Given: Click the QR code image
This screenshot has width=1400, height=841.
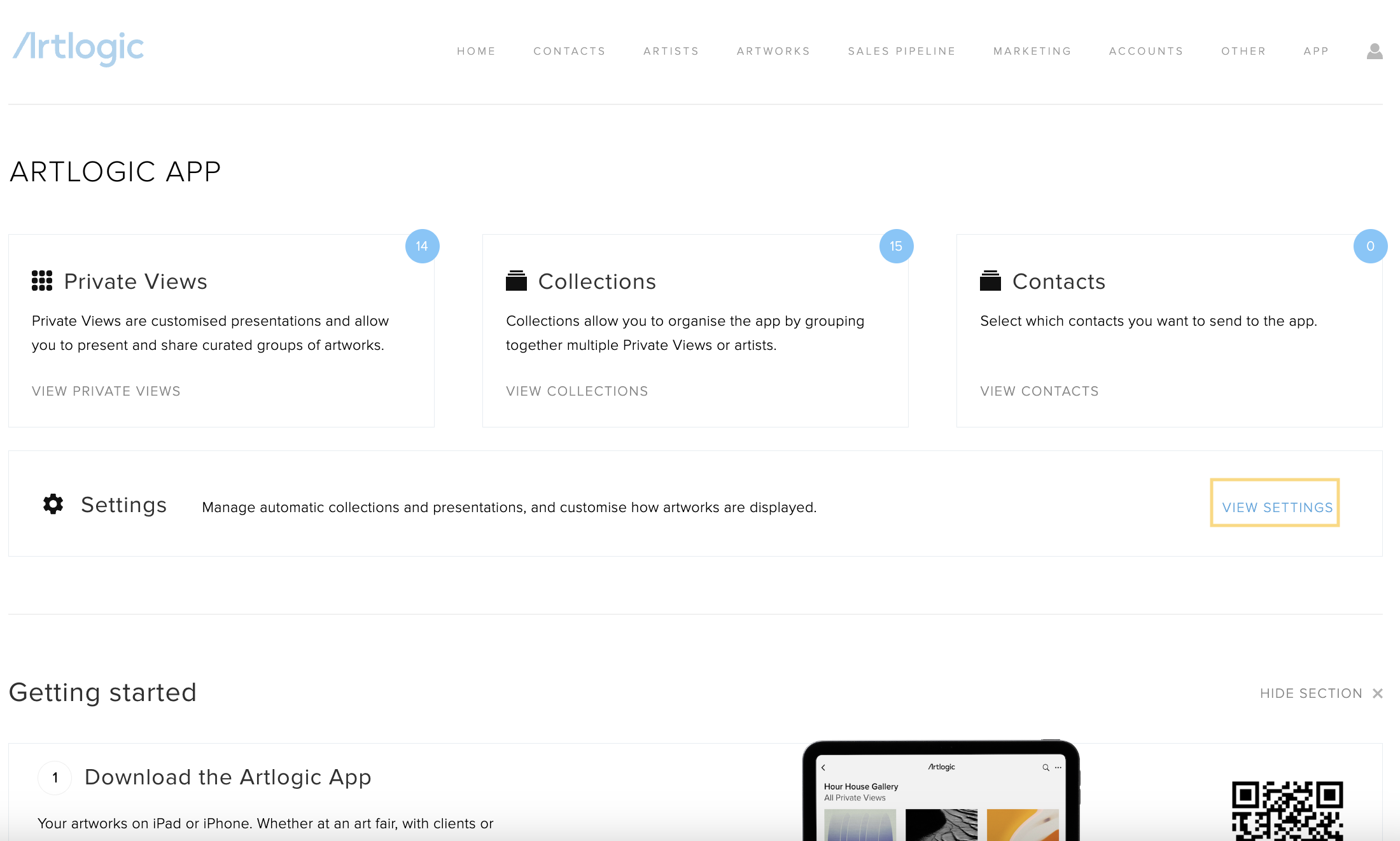Looking at the screenshot, I should click(1287, 810).
